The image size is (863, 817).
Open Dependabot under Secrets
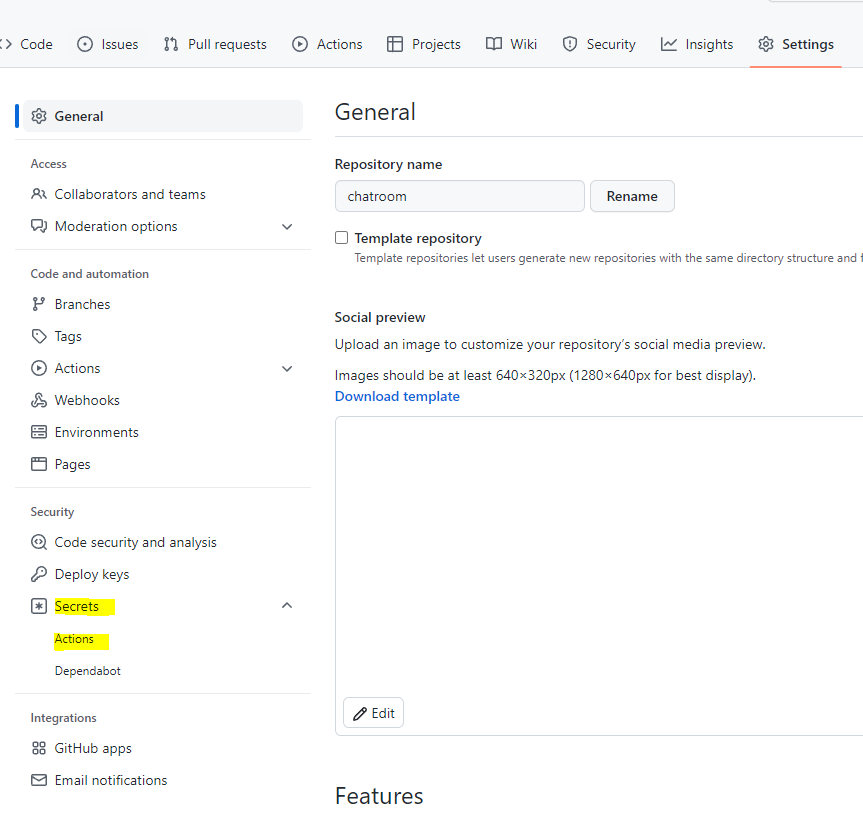pos(88,671)
